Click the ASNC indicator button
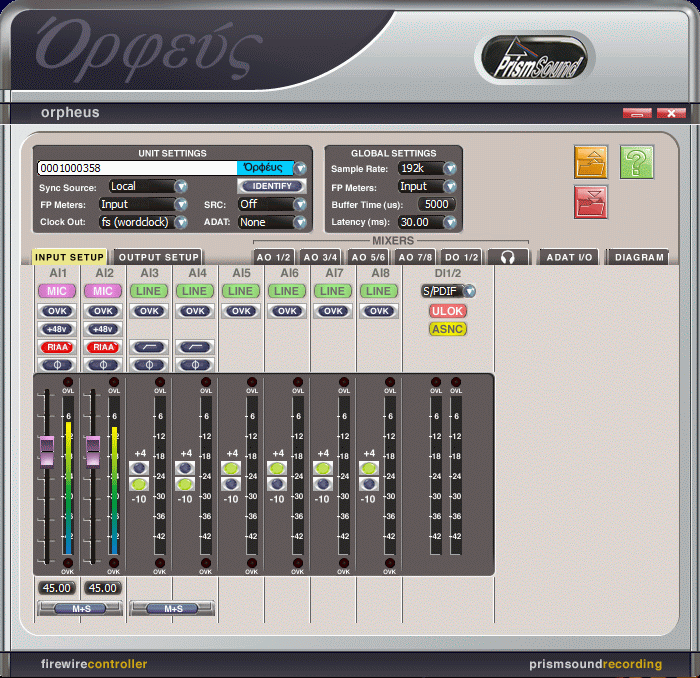Screen dimensions: 700x678 click(x=448, y=329)
